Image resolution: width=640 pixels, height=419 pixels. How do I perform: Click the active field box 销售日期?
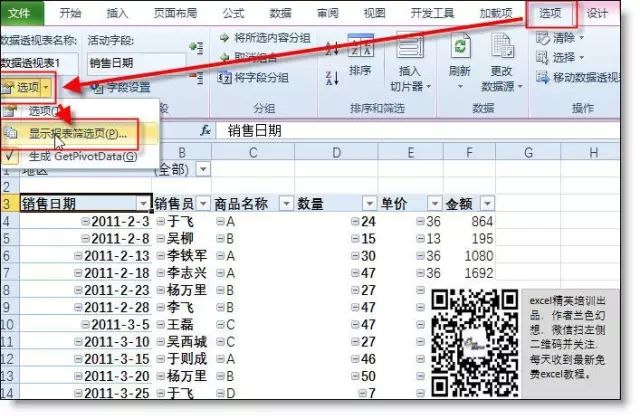(136, 63)
